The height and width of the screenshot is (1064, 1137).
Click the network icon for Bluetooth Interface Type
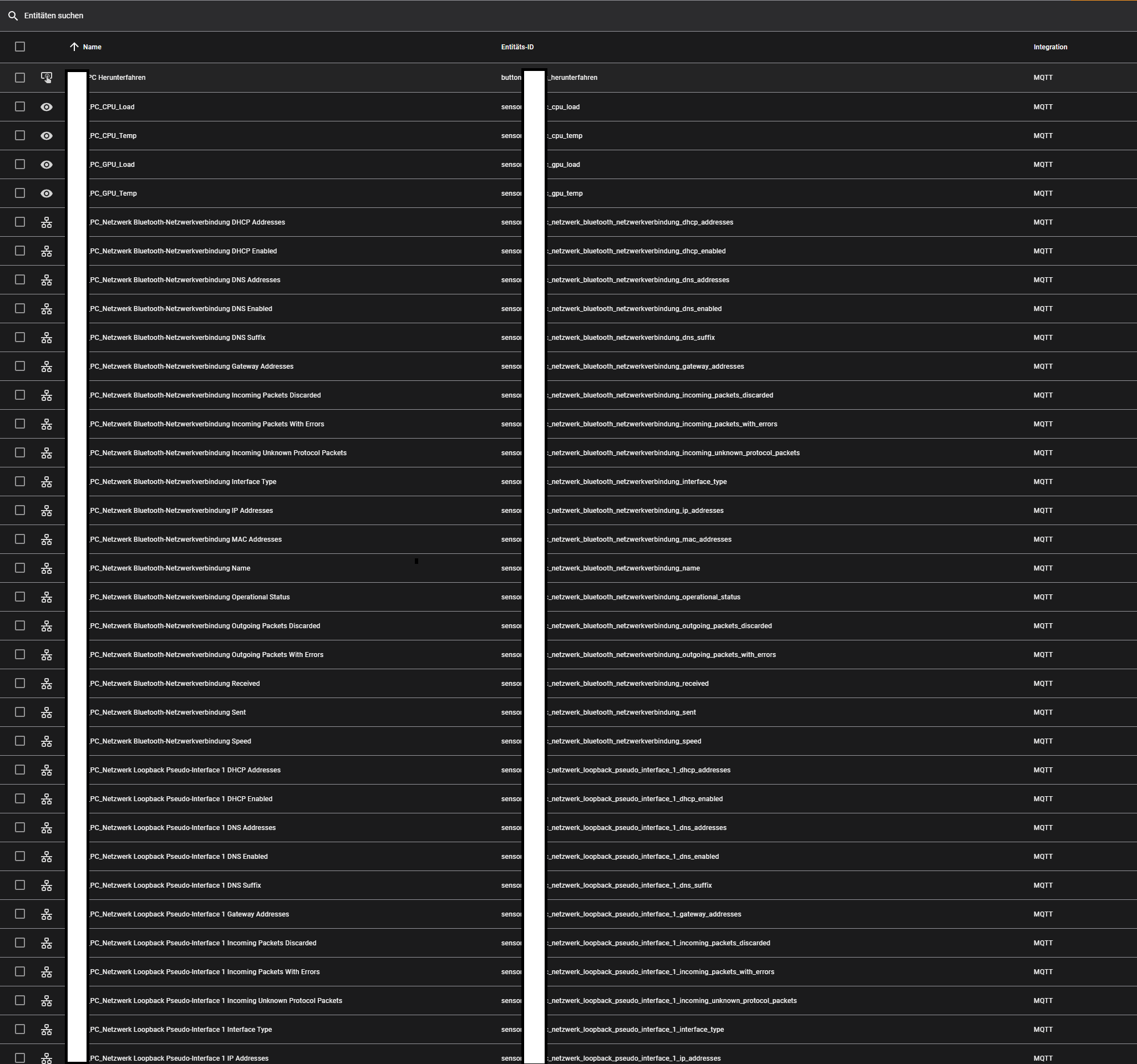pyautogui.click(x=47, y=482)
